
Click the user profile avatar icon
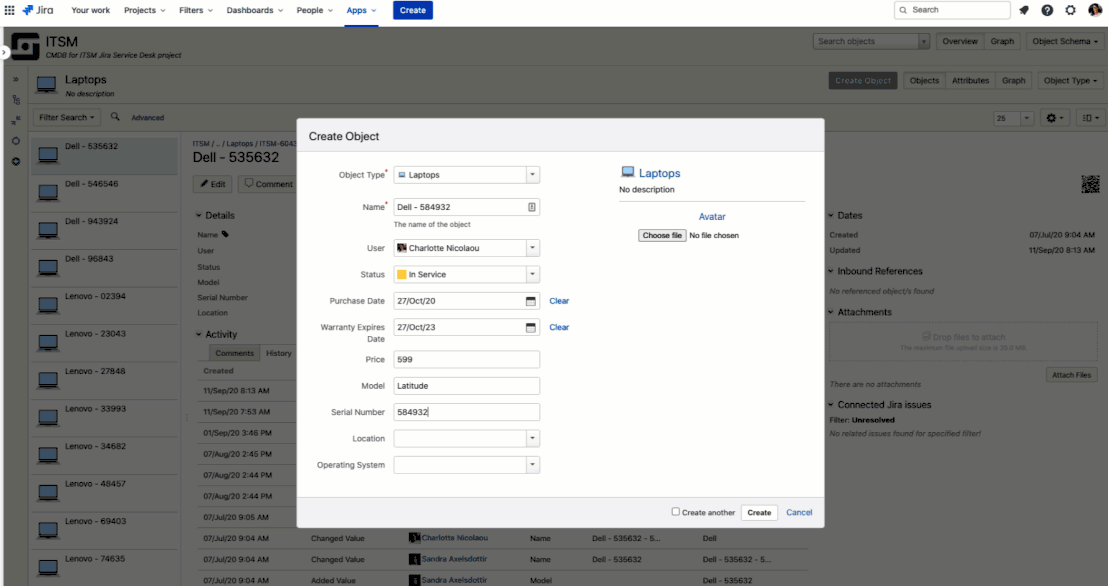pyautogui.click(x=1095, y=10)
